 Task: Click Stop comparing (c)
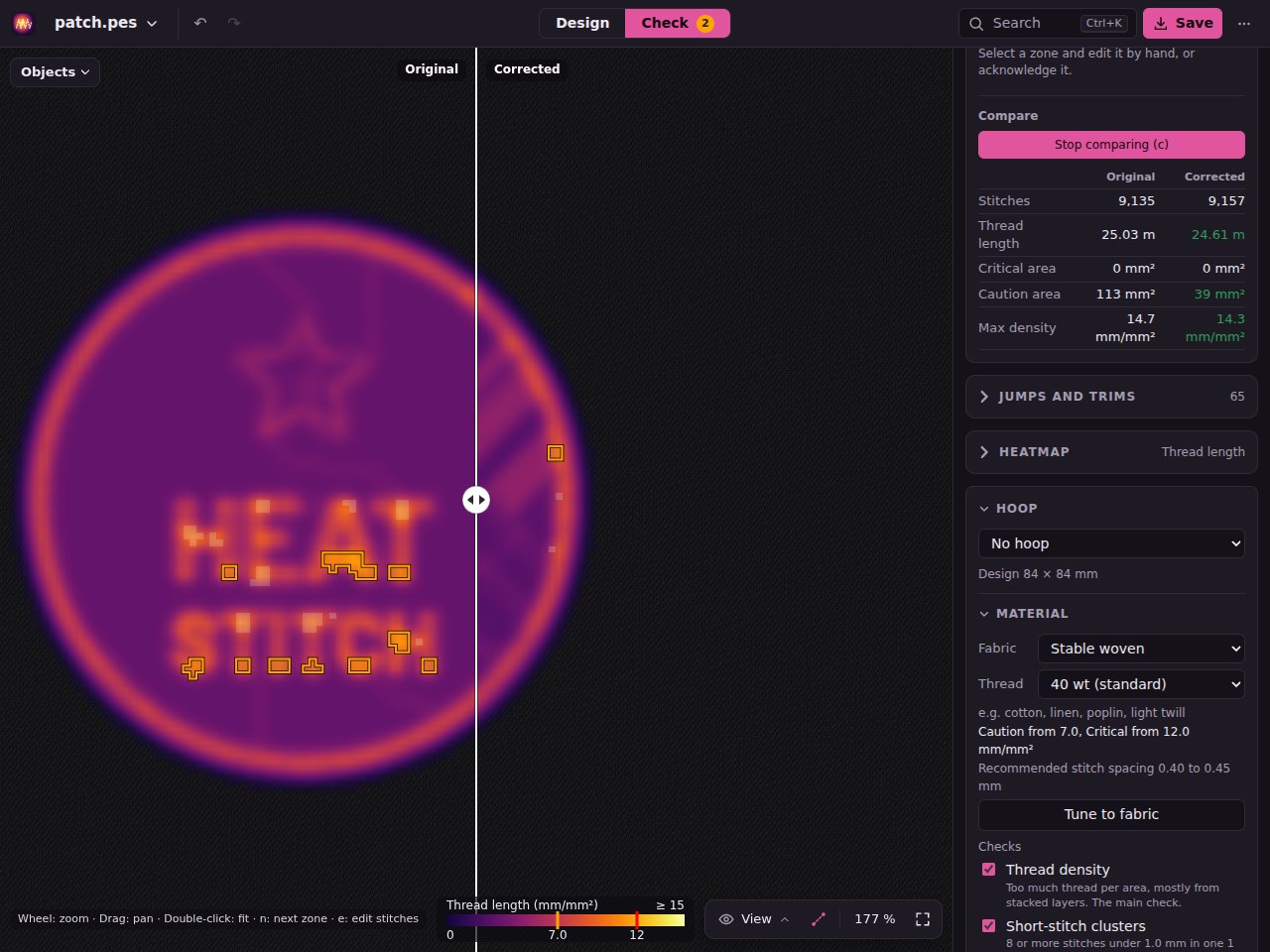[x=1111, y=145]
